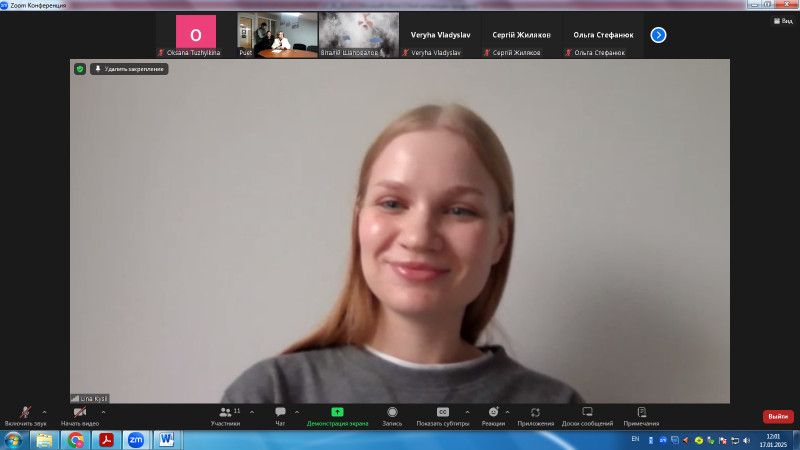Start recording with Запись button
Screen dimensions: 800x450
[x=392, y=414]
